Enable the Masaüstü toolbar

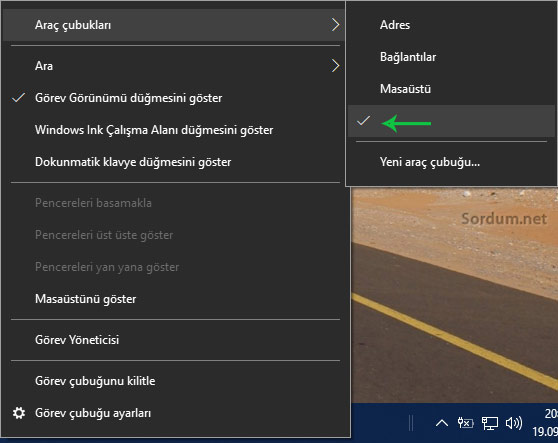click(x=451, y=89)
